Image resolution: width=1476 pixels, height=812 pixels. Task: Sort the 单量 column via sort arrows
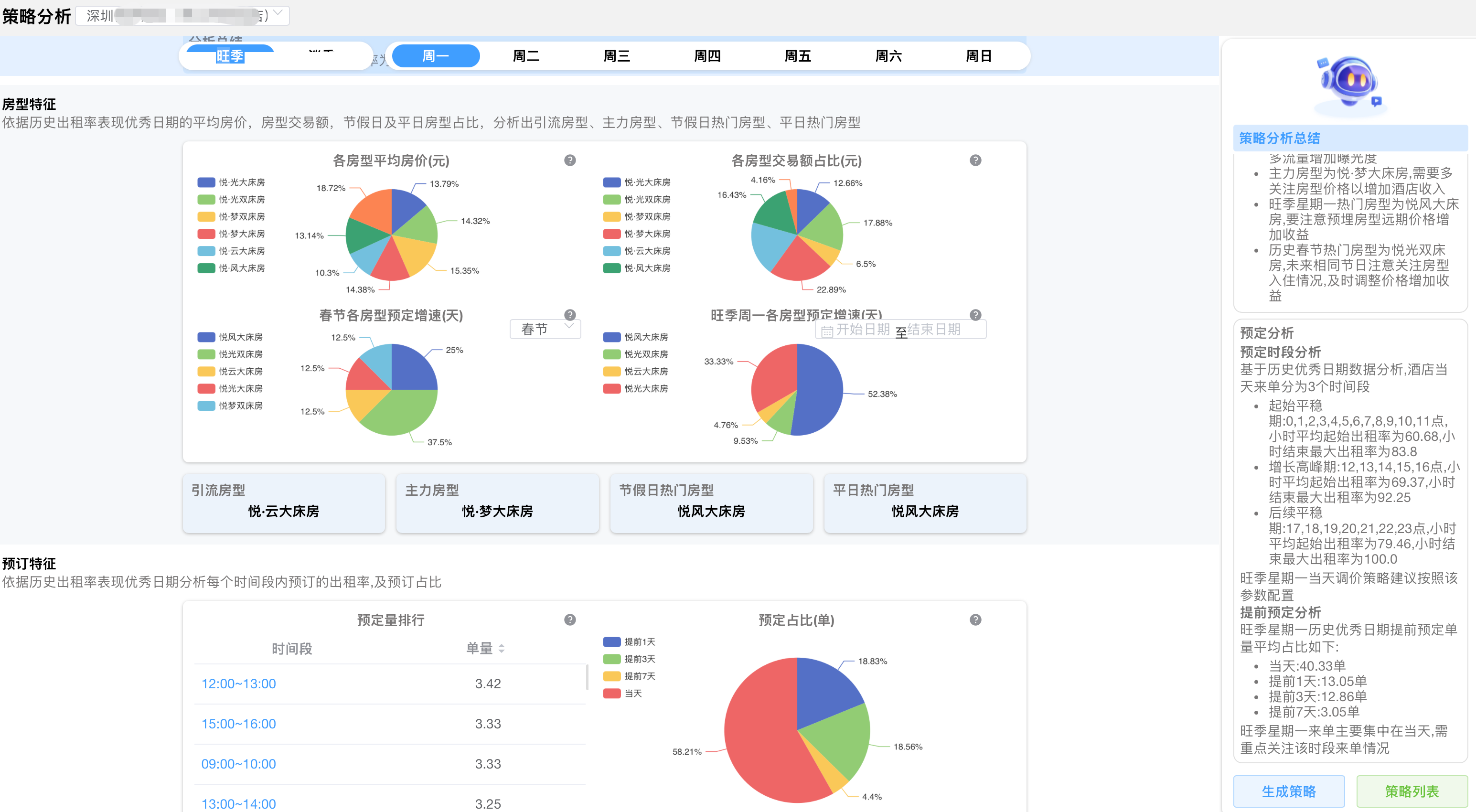pos(502,648)
